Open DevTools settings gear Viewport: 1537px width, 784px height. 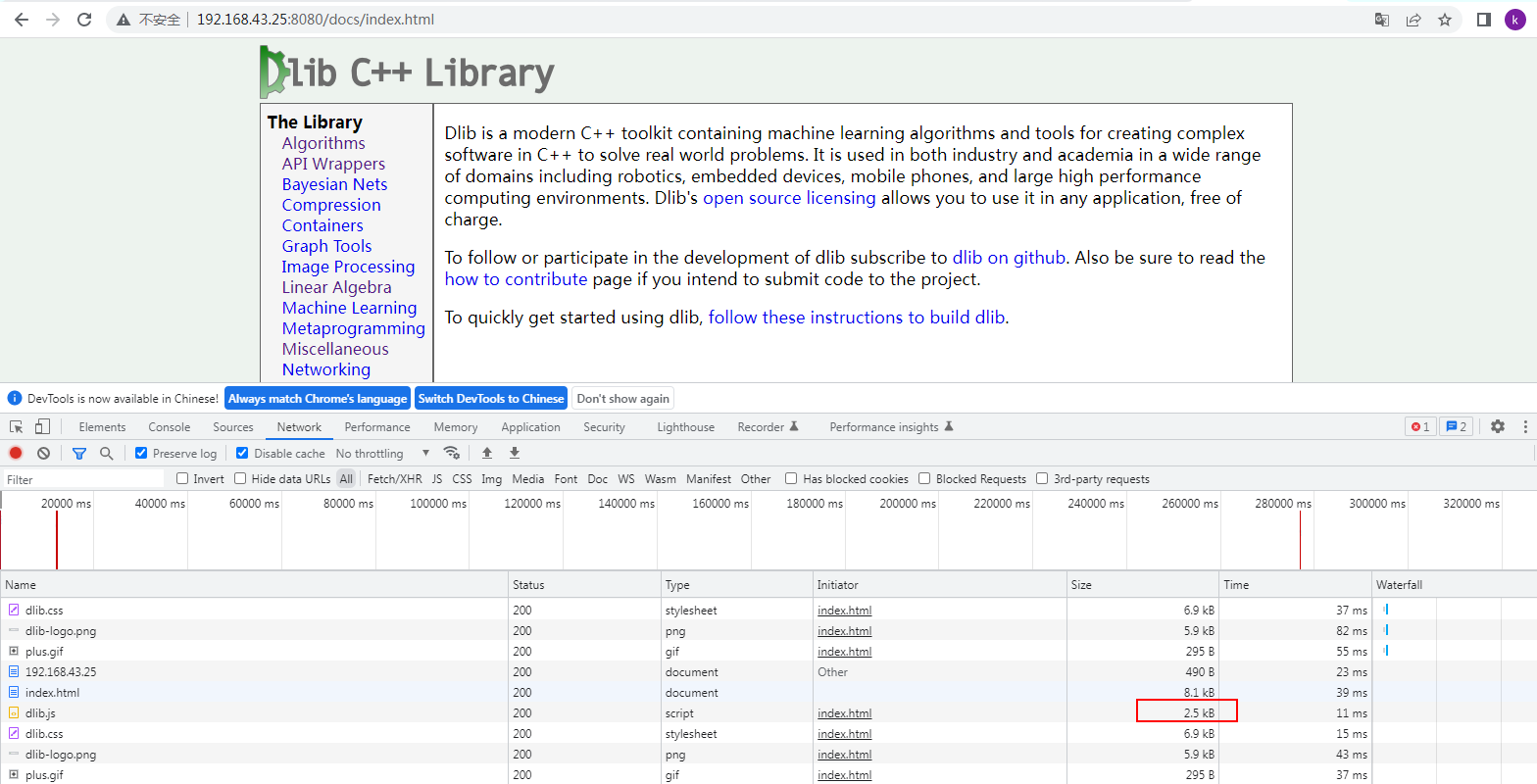coord(1498,427)
